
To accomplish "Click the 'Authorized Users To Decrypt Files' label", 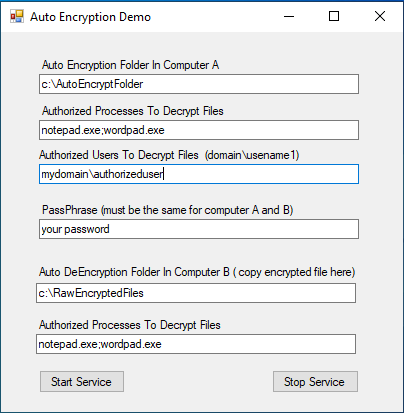I will coord(119,155).
